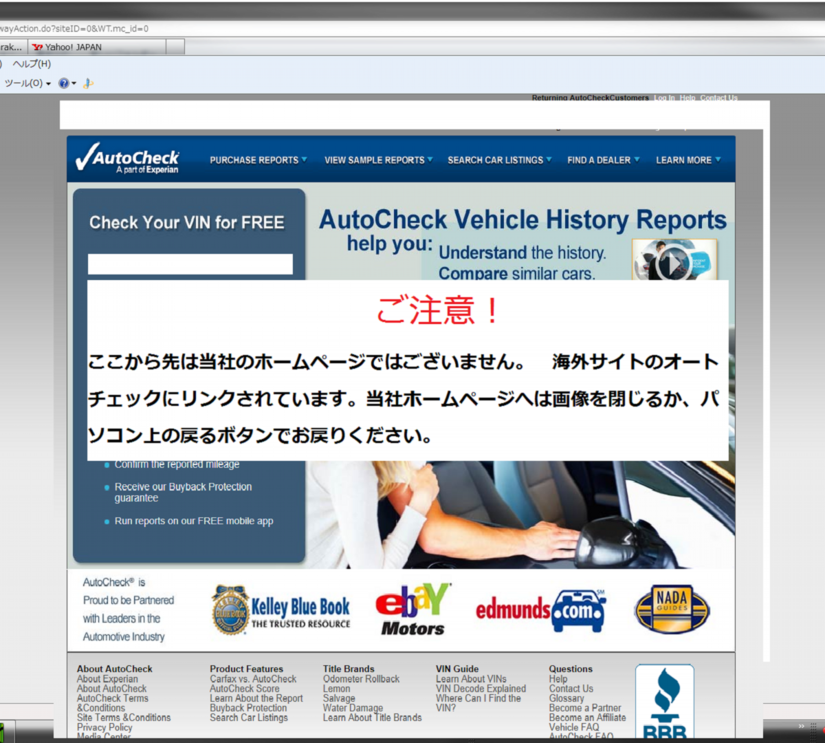This screenshot has height=743, width=825.
Task: Click 'Receive our Buyback Protection guarantee' bullet
Action: tap(183, 492)
